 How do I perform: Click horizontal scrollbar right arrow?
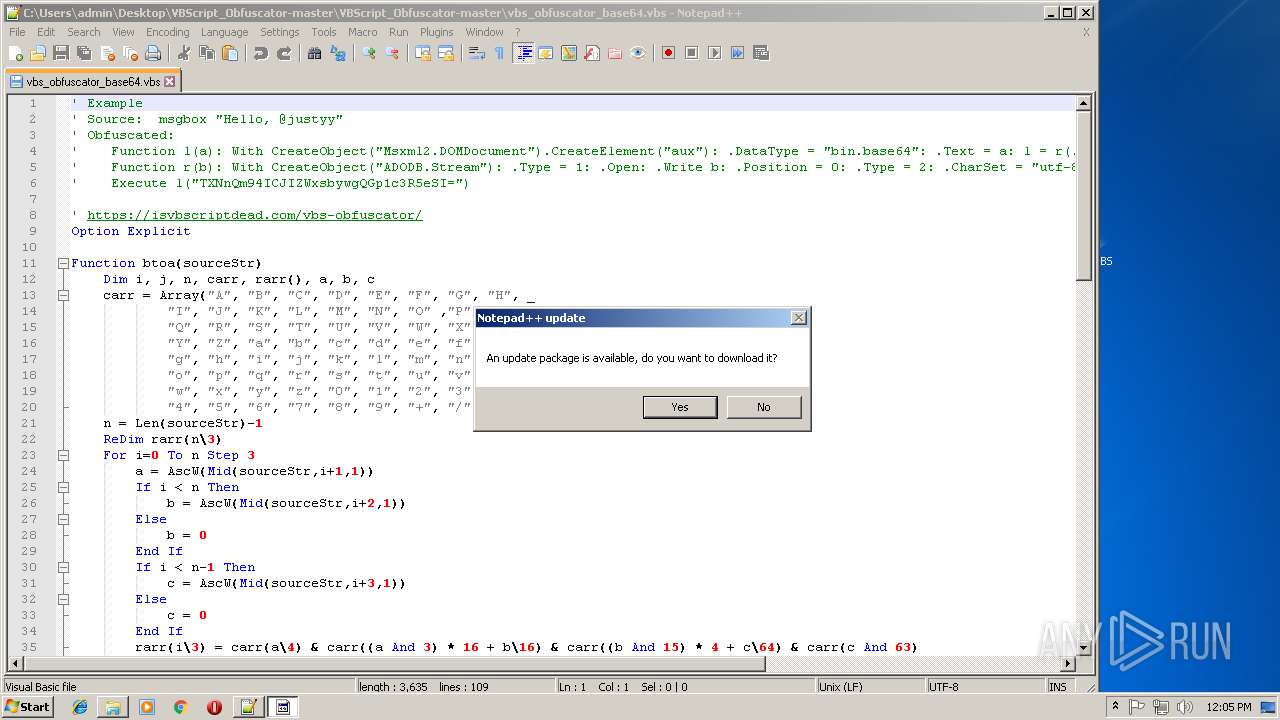pos(1068,664)
